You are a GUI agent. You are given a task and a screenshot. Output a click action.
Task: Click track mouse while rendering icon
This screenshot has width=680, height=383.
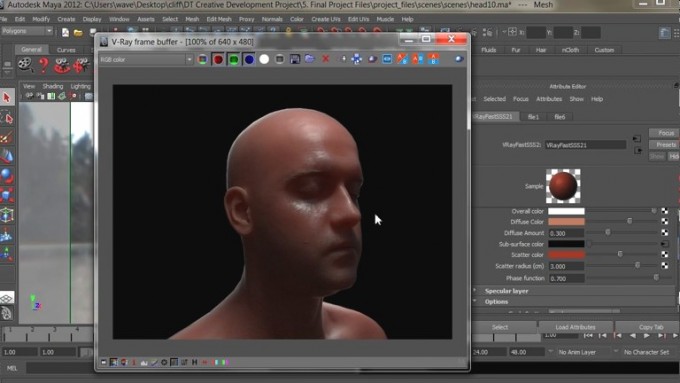(x=343, y=59)
